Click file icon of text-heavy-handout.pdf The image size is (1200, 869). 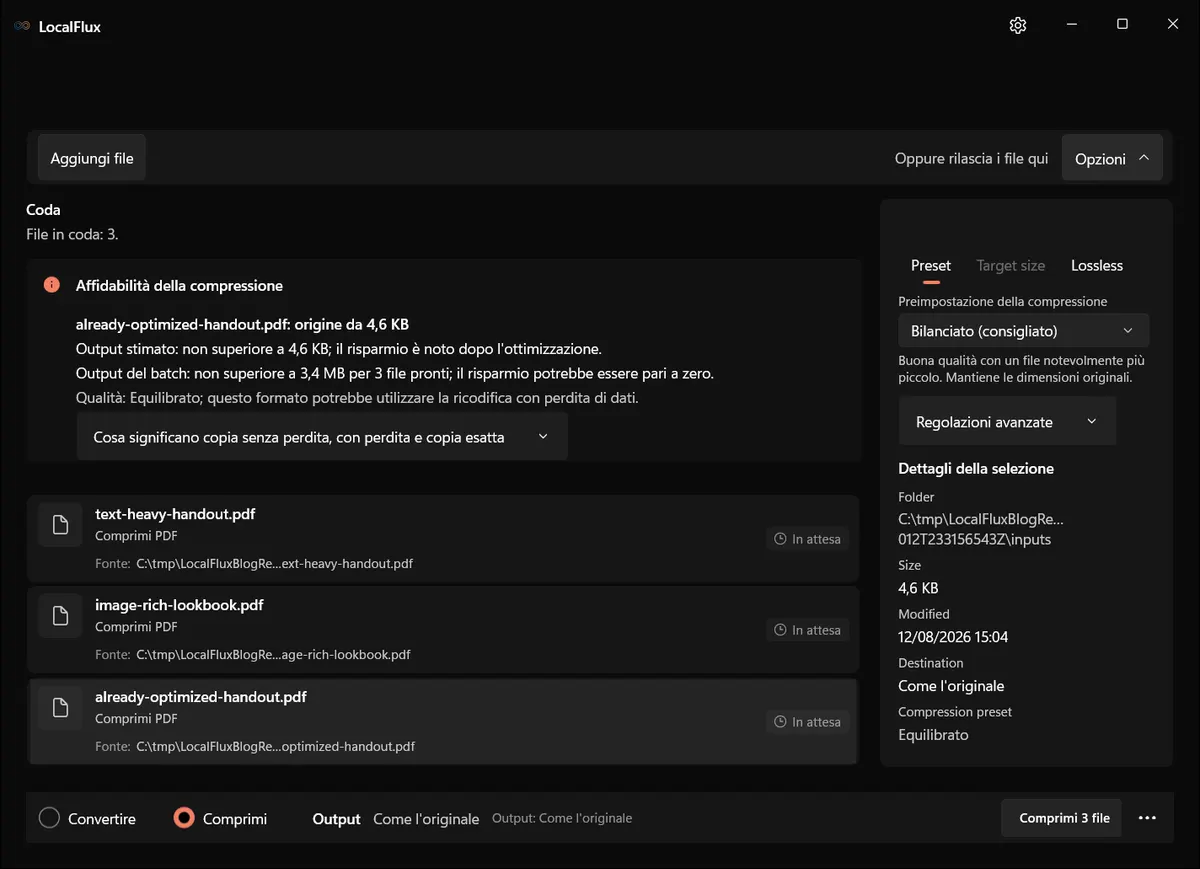(60, 525)
